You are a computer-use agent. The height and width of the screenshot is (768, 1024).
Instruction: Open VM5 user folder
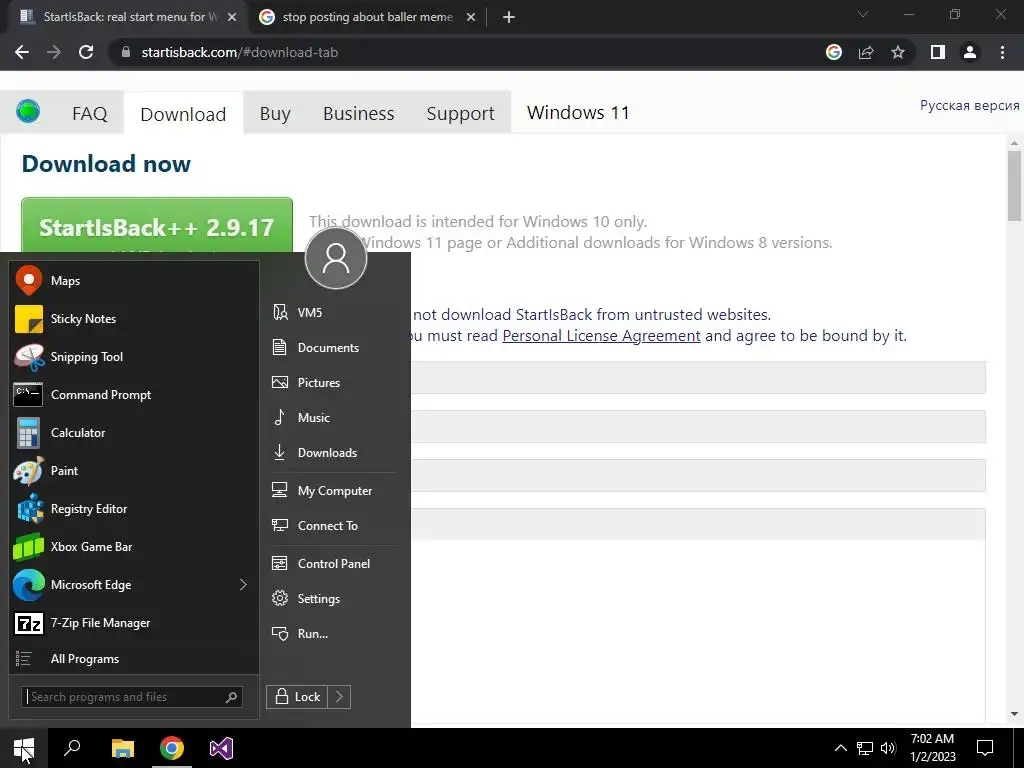click(333, 312)
